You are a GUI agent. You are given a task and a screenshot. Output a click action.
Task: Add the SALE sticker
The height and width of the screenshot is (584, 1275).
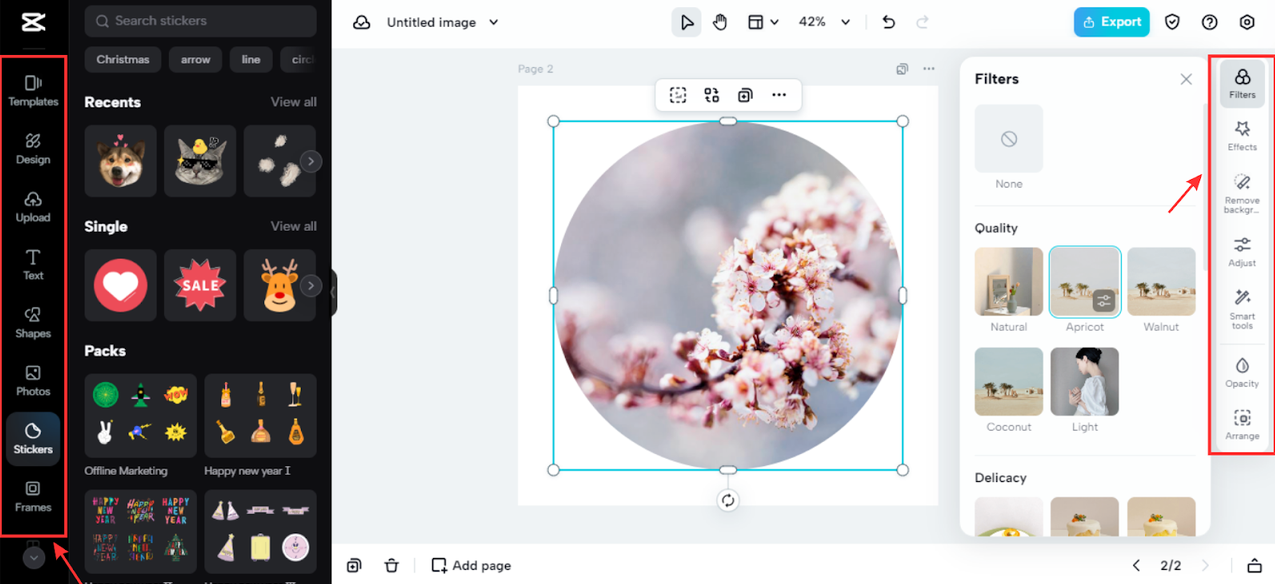coord(200,285)
